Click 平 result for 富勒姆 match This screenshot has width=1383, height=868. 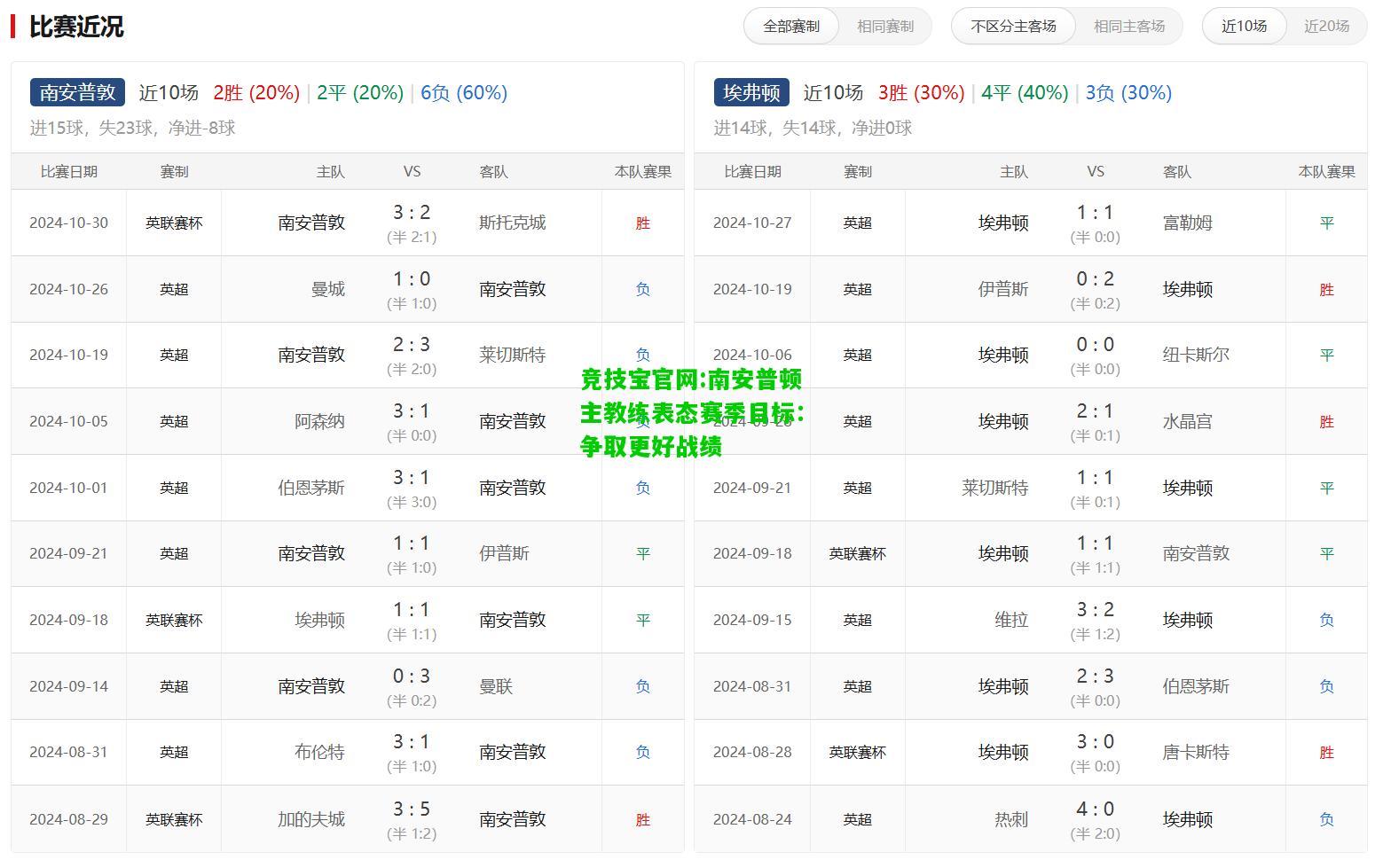[x=1327, y=223]
